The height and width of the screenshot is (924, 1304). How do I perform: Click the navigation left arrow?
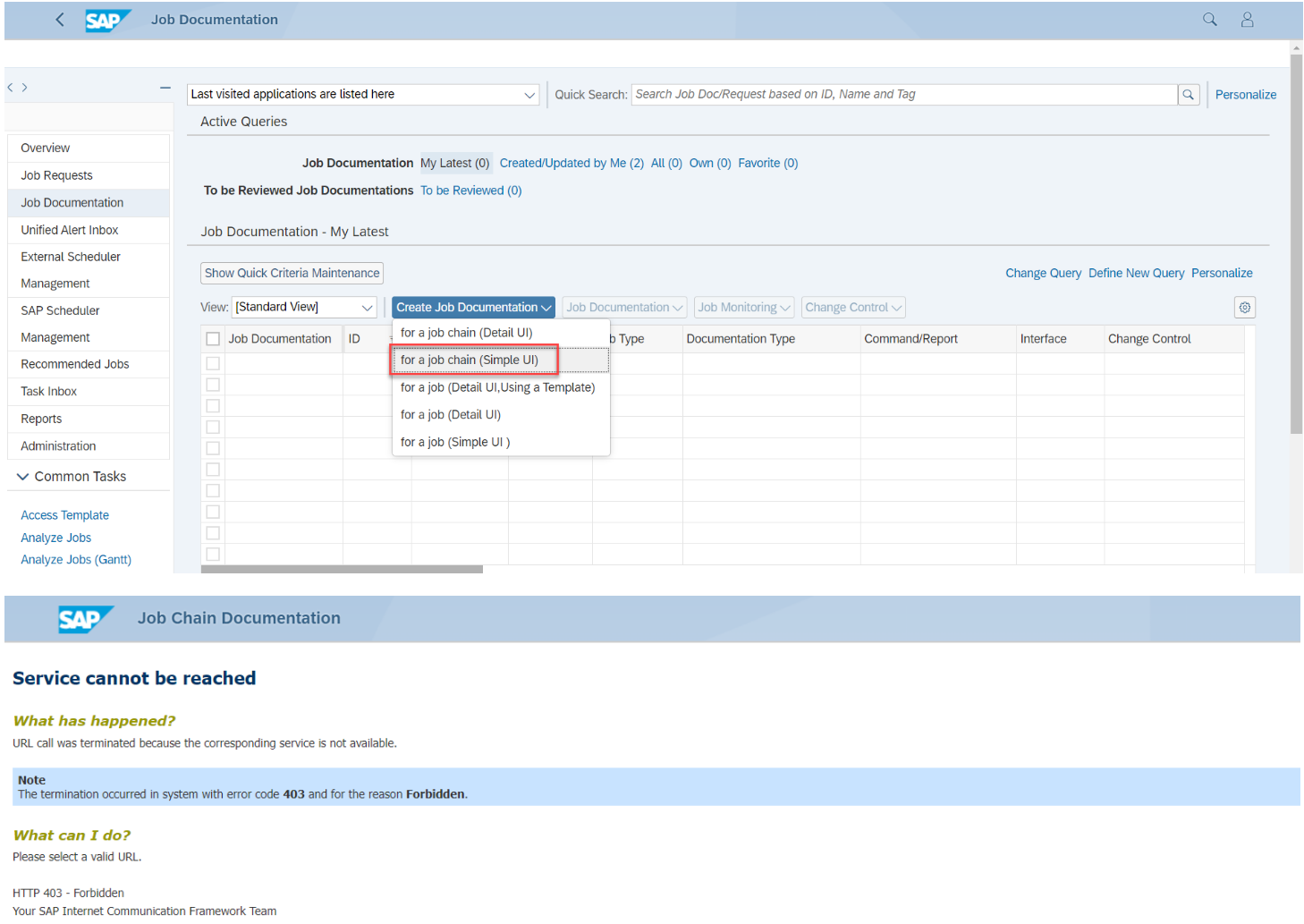10,88
